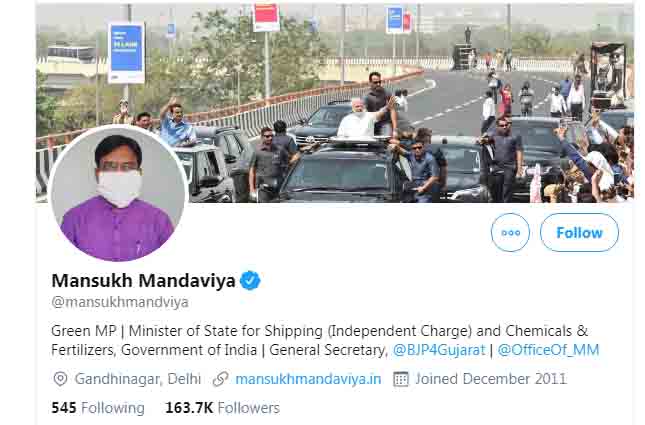This screenshot has width=645, height=425.
Task: View the header banner photo
Action: [334, 103]
